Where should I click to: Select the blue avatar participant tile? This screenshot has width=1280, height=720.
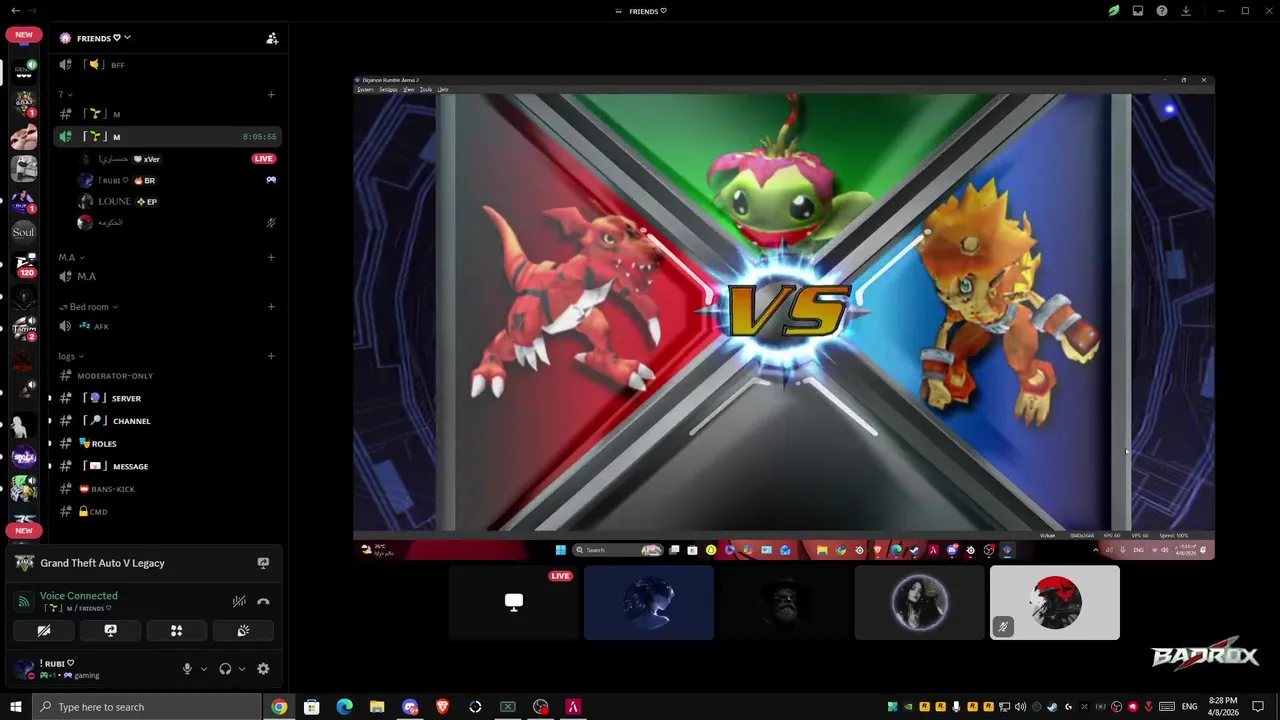pyautogui.click(x=649, y=602)
